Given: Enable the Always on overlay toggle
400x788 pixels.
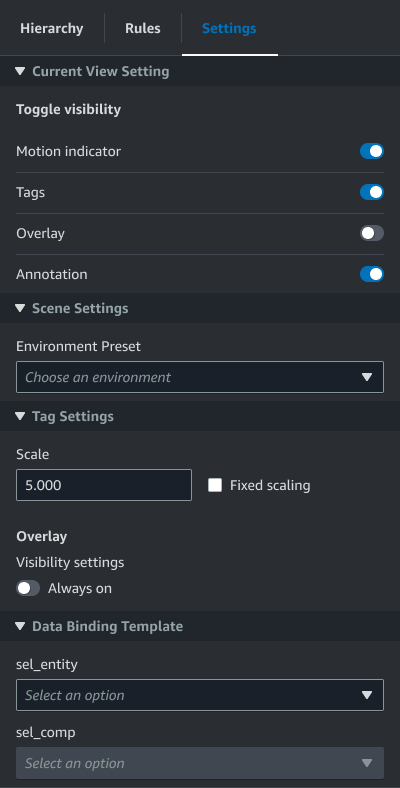Looking at the screenshot, I should click(x=28, y=588).
